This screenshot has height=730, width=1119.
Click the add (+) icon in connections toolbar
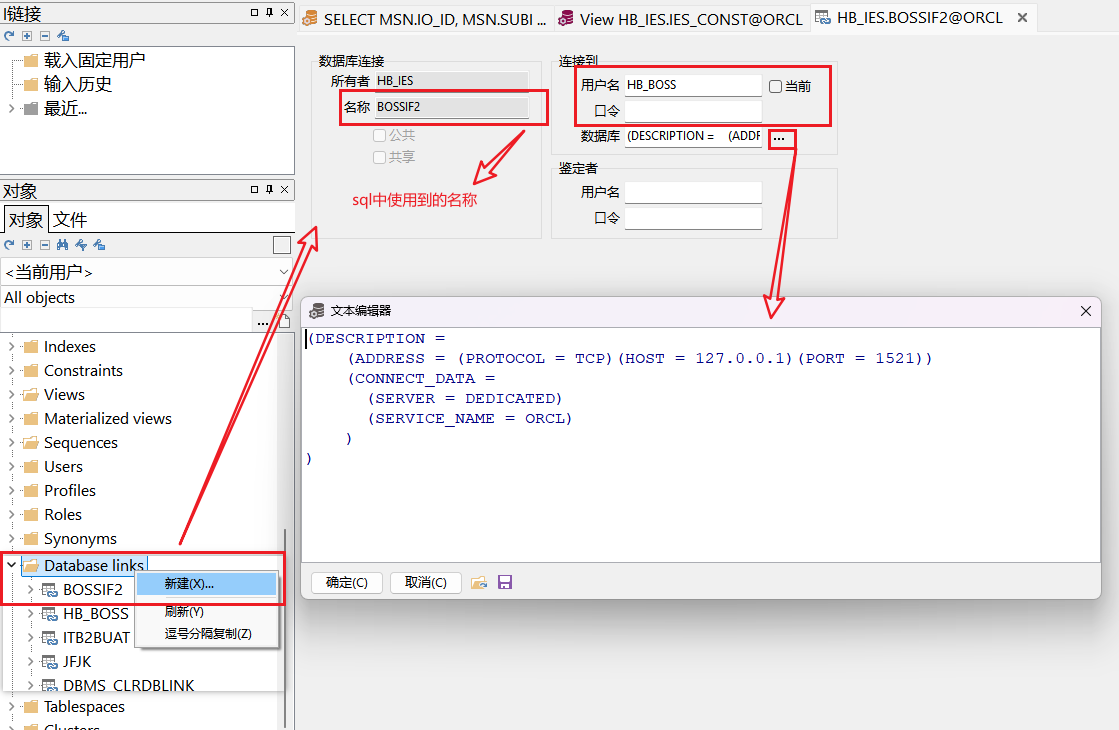coord(27,36)
